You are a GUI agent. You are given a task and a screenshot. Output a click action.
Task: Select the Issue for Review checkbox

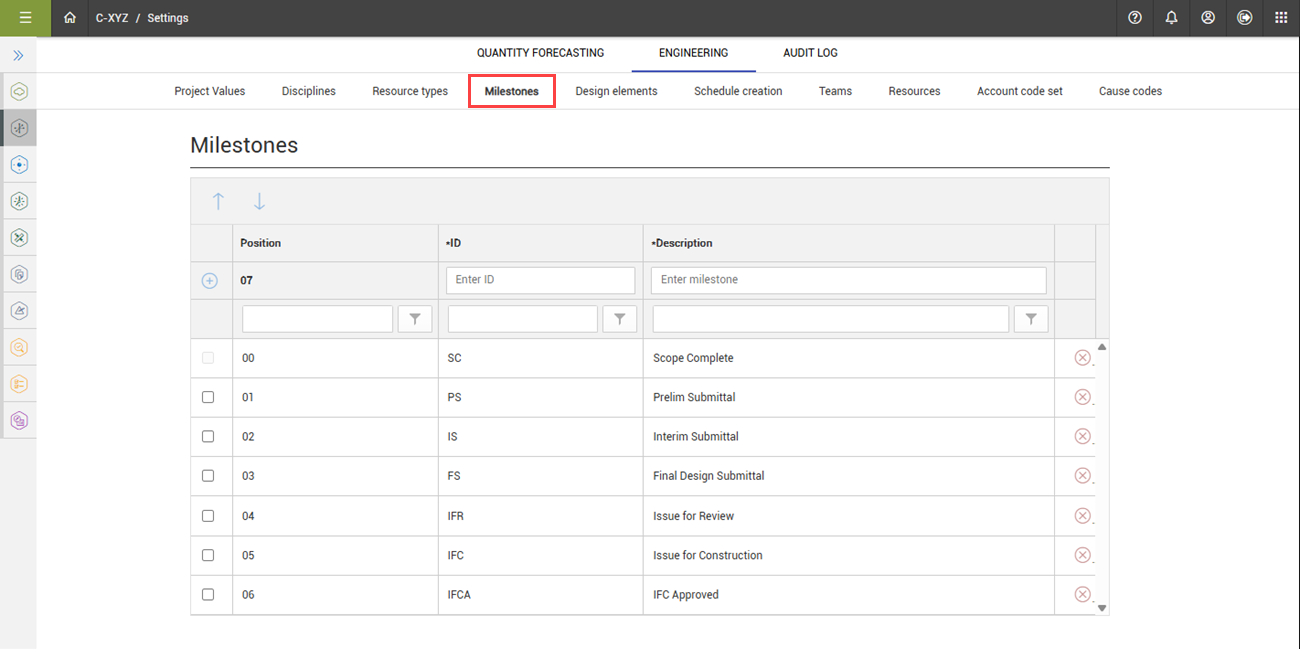coord(208,516)
